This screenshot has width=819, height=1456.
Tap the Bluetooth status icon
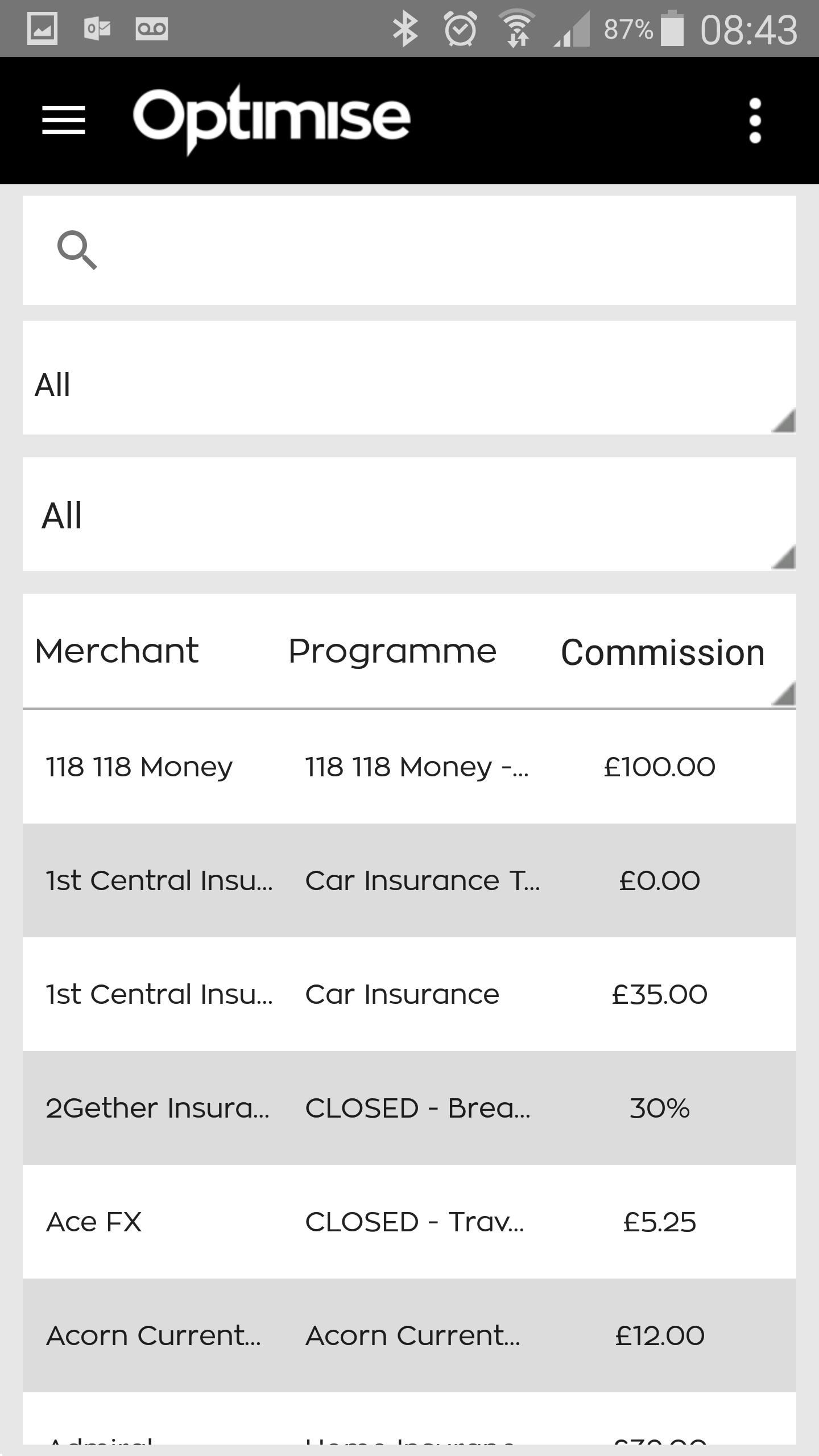[x=405, y=30]
